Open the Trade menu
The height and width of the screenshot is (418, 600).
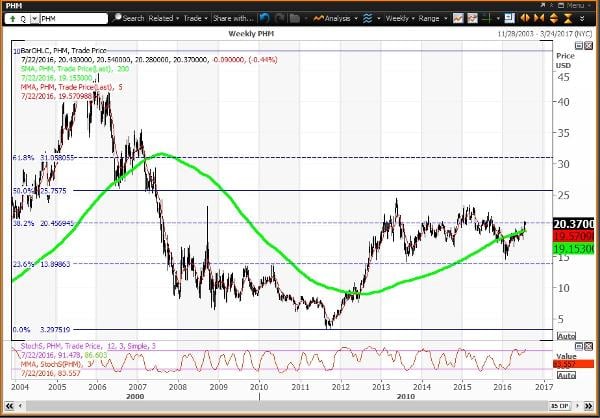pos(198,18)
